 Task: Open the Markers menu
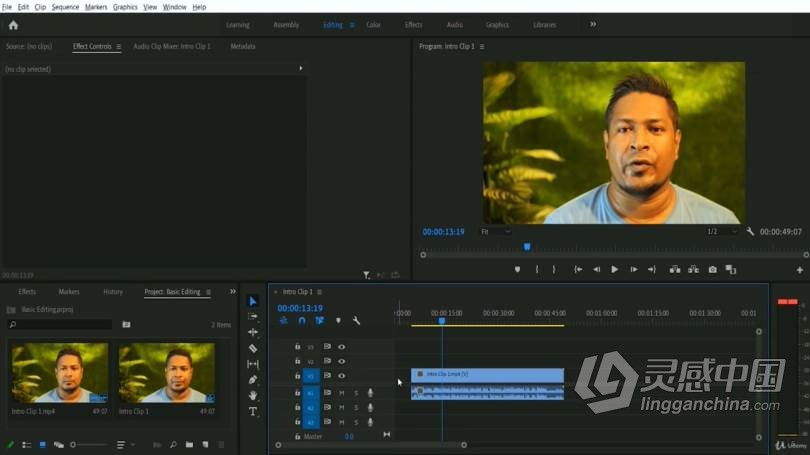[x=96, y=7]
